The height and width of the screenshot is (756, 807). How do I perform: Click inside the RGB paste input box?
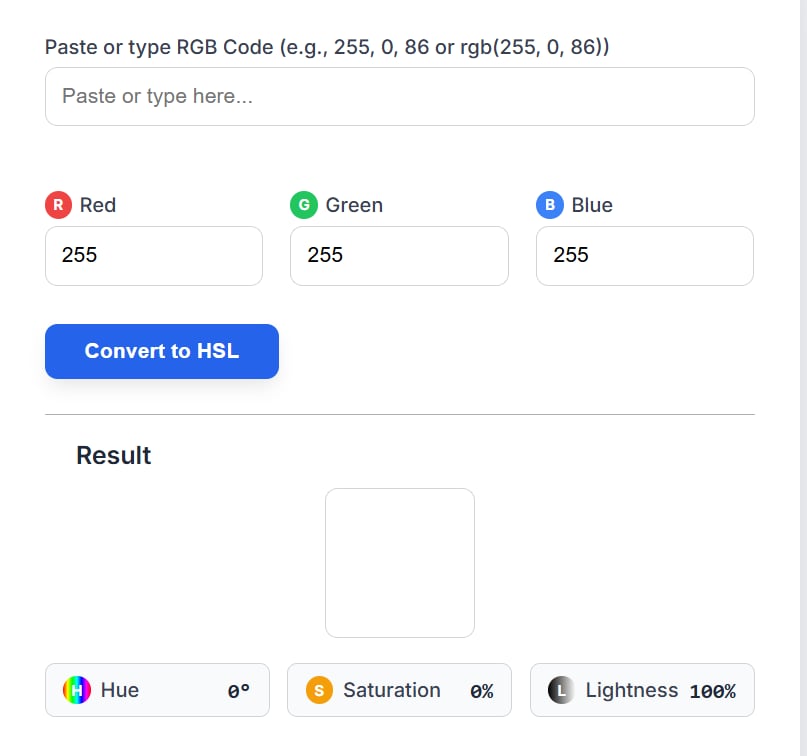[399, 96]
